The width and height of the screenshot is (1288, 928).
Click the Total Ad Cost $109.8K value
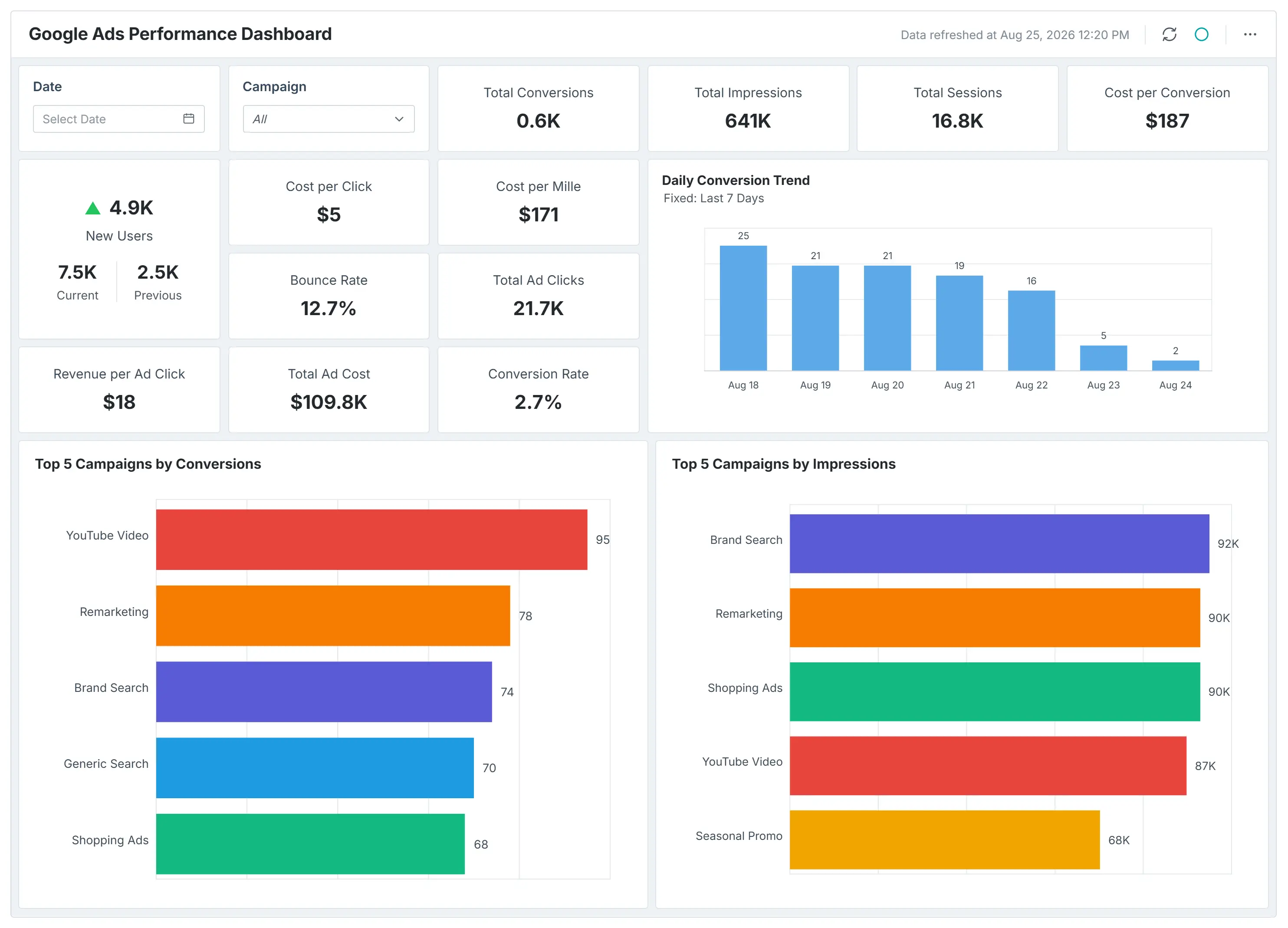pyautogui.click(x=328, y=402)
